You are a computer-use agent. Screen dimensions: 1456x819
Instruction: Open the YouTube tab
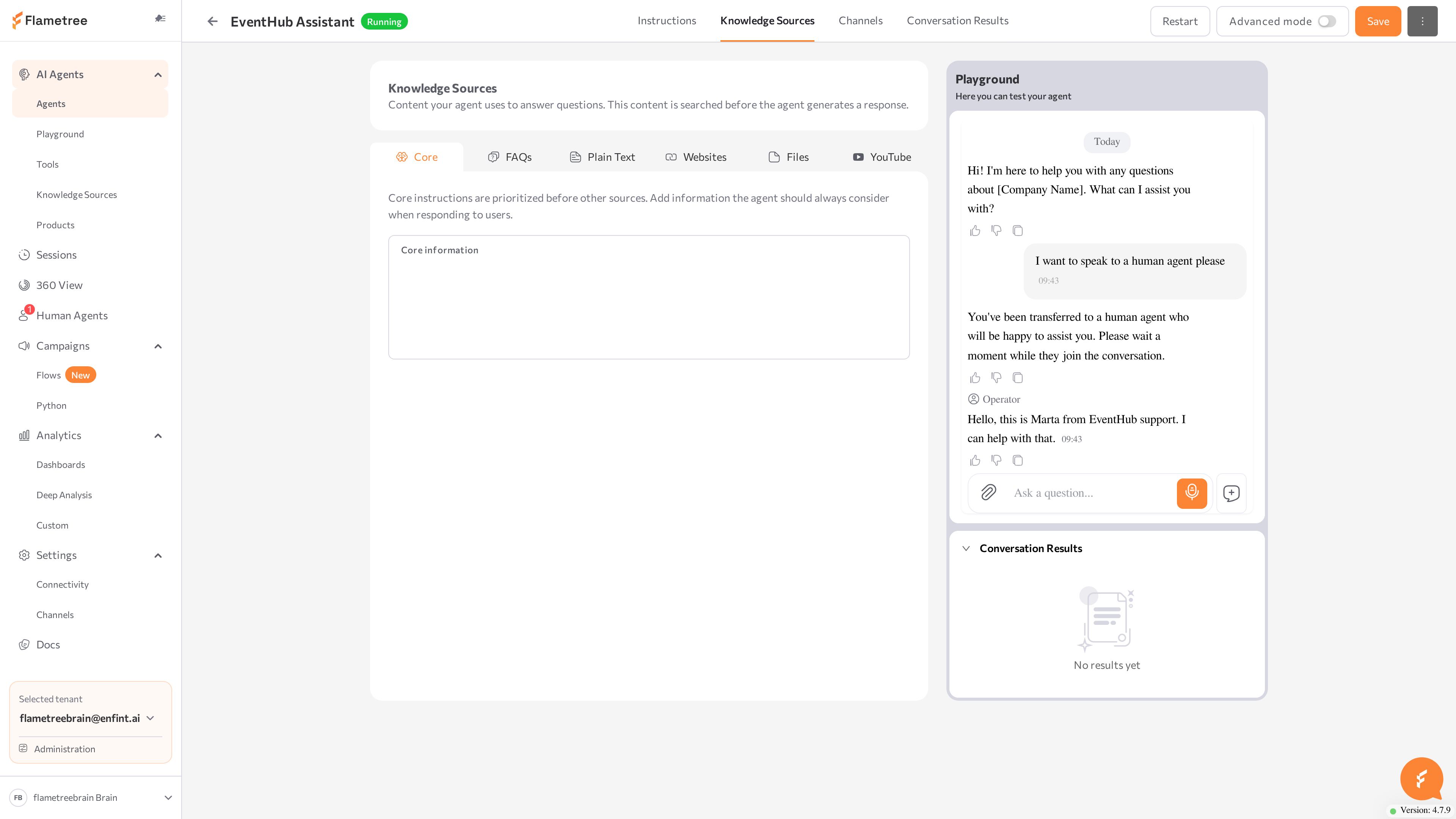(x=881, y=157)
